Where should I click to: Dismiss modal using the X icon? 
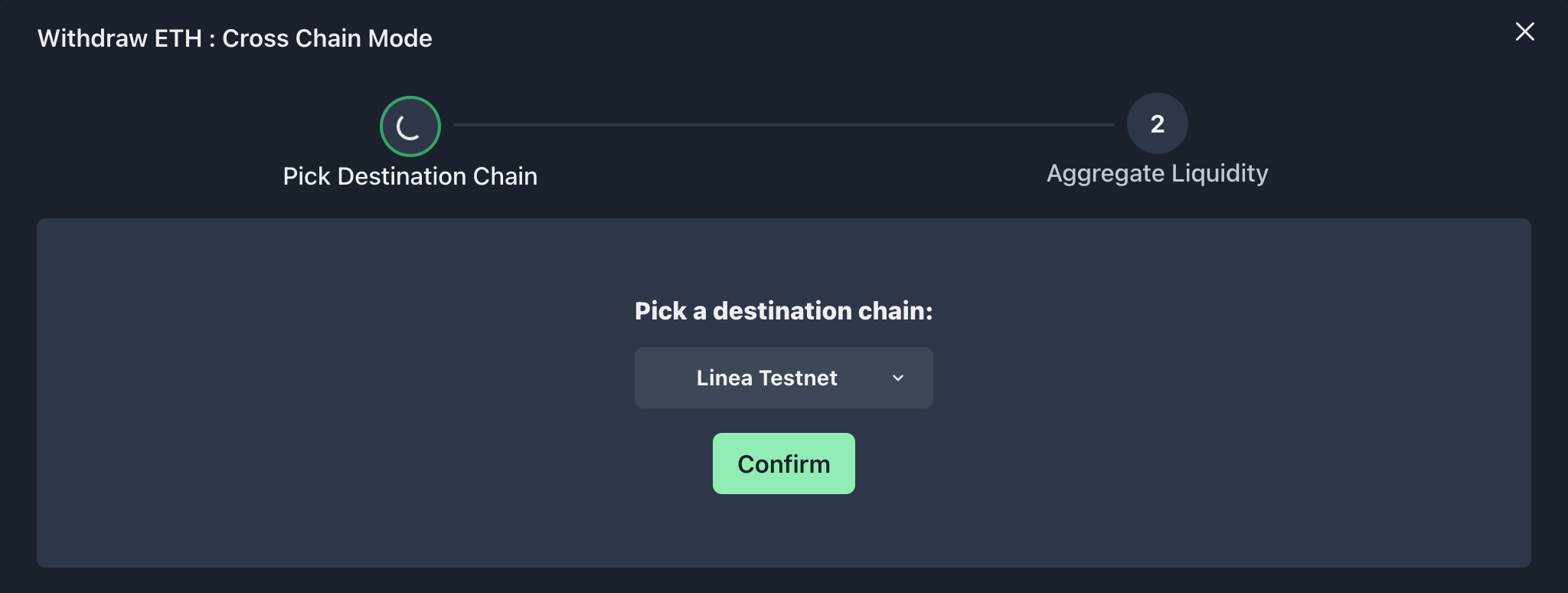point(1524,31)
